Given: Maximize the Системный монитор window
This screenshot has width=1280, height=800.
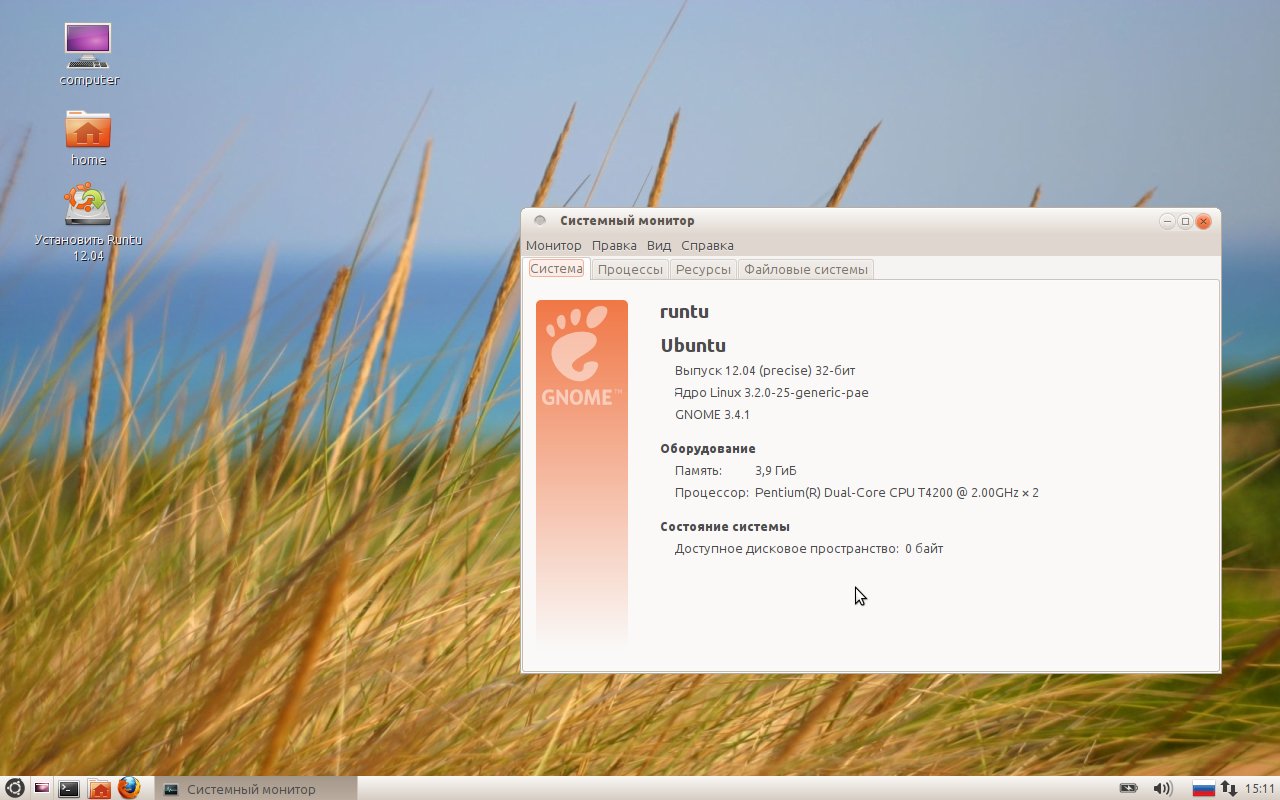Looking at the screenshot, I should tap(1185, 221).
